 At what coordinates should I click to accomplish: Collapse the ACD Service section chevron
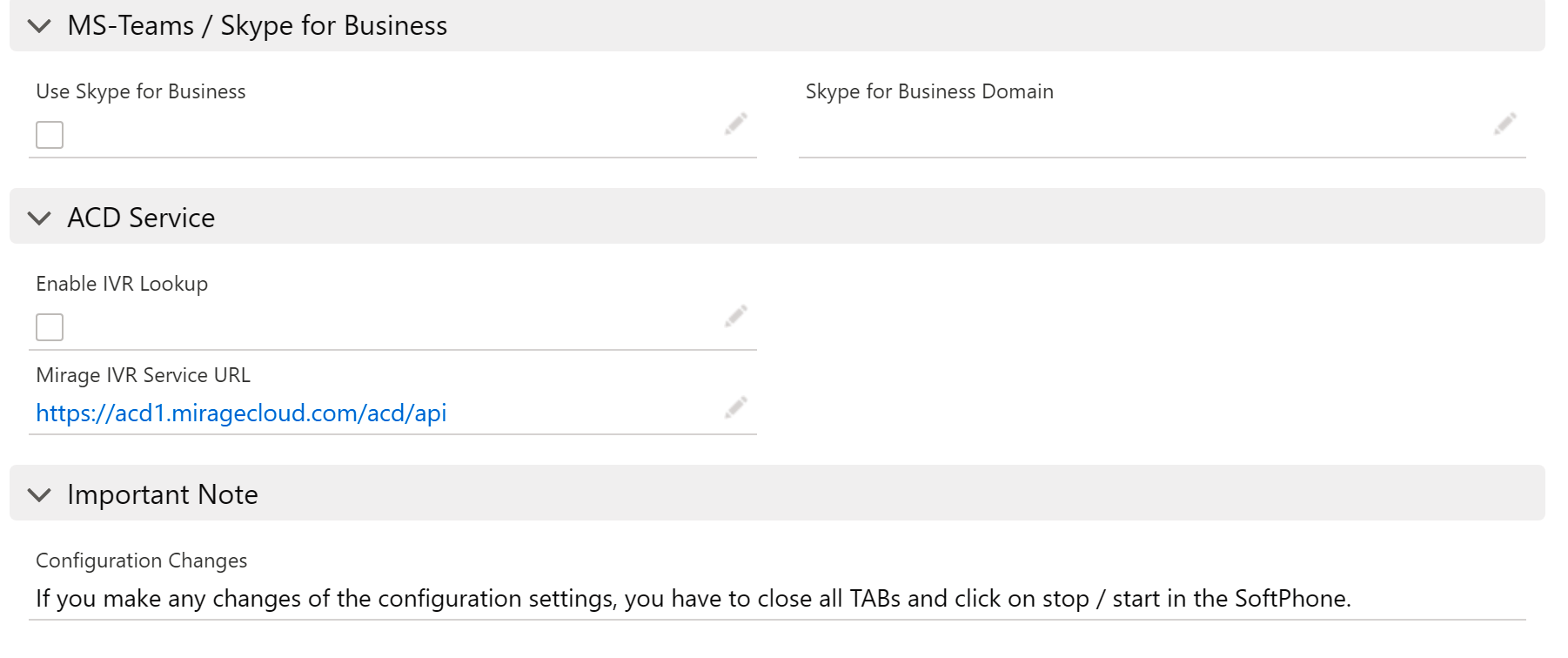(39, 218)
